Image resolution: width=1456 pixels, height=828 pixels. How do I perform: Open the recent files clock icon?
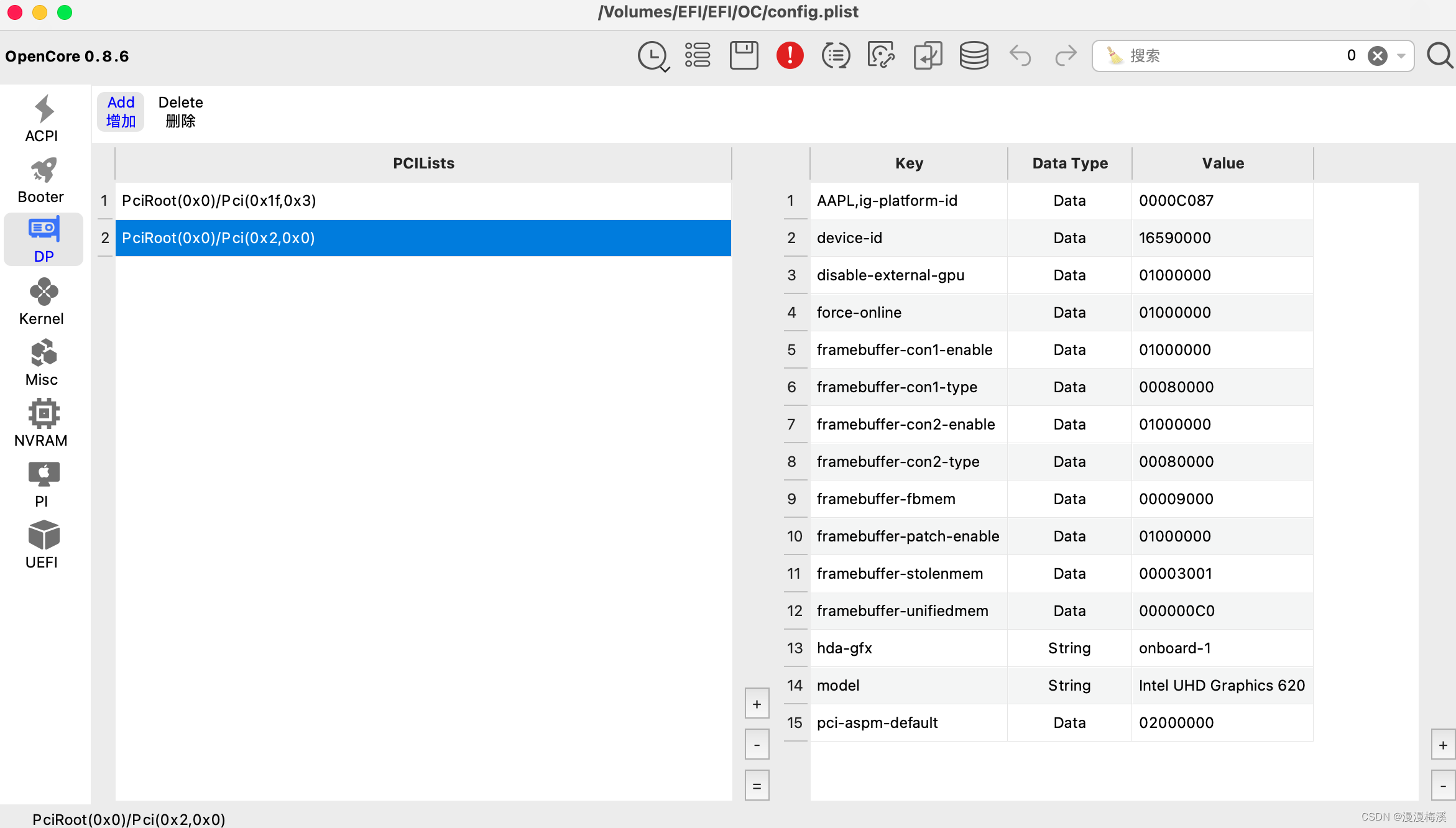[x=653, y=56]
